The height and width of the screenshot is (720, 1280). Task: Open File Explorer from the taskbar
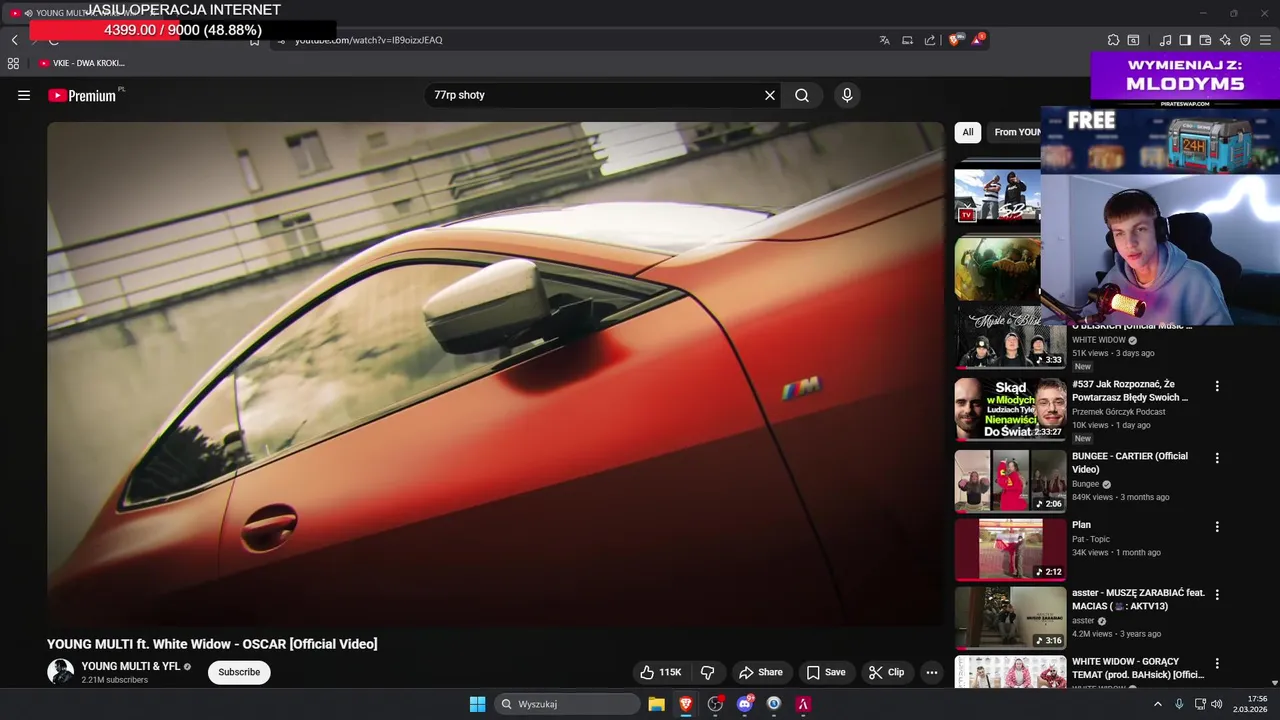656,704
